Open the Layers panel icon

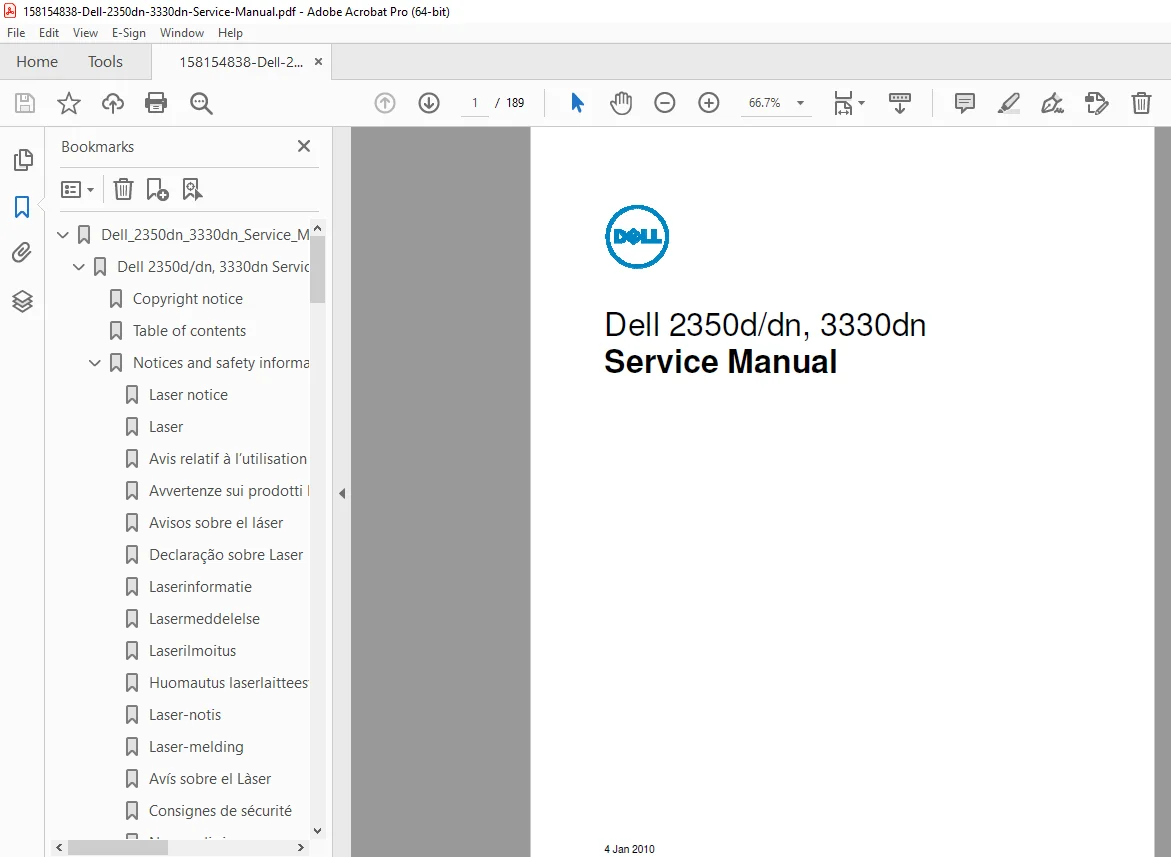22,301
